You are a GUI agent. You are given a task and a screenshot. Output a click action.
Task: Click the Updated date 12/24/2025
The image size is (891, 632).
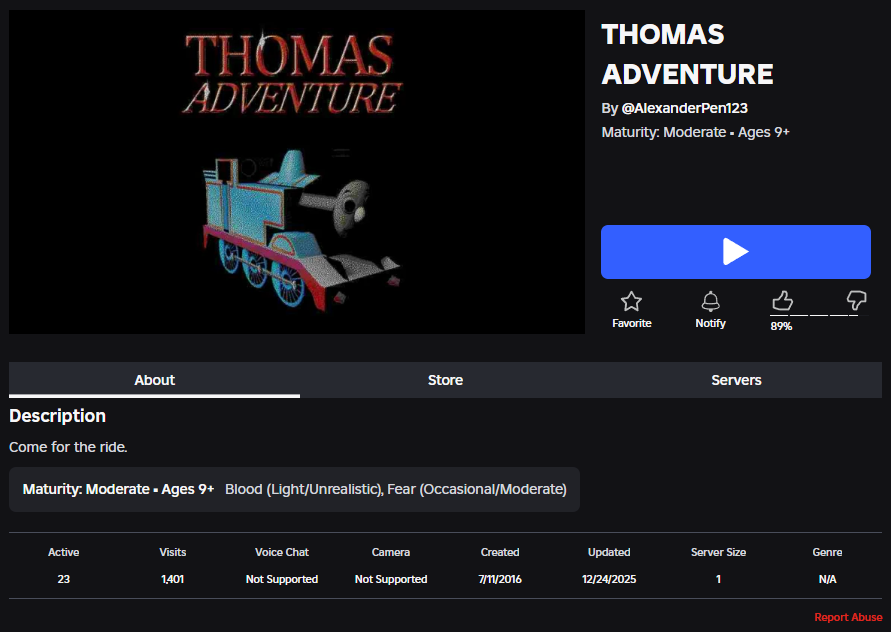[609, 579]
